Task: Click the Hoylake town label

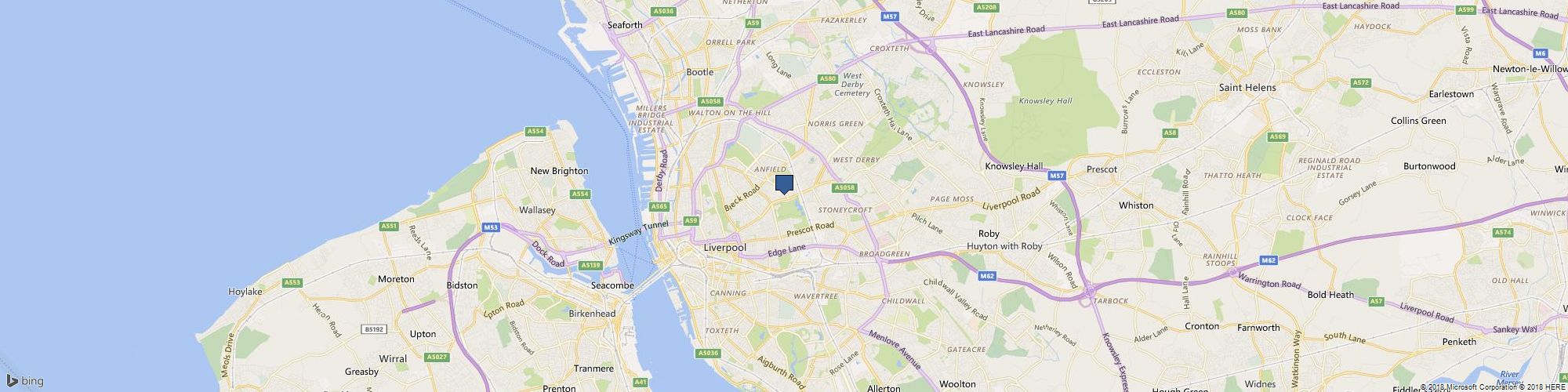Action: [245, 292]
